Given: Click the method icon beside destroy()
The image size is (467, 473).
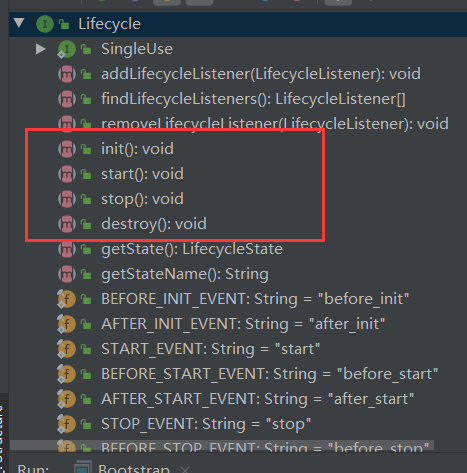Looking at the screenshot, I should pos(67,224).
